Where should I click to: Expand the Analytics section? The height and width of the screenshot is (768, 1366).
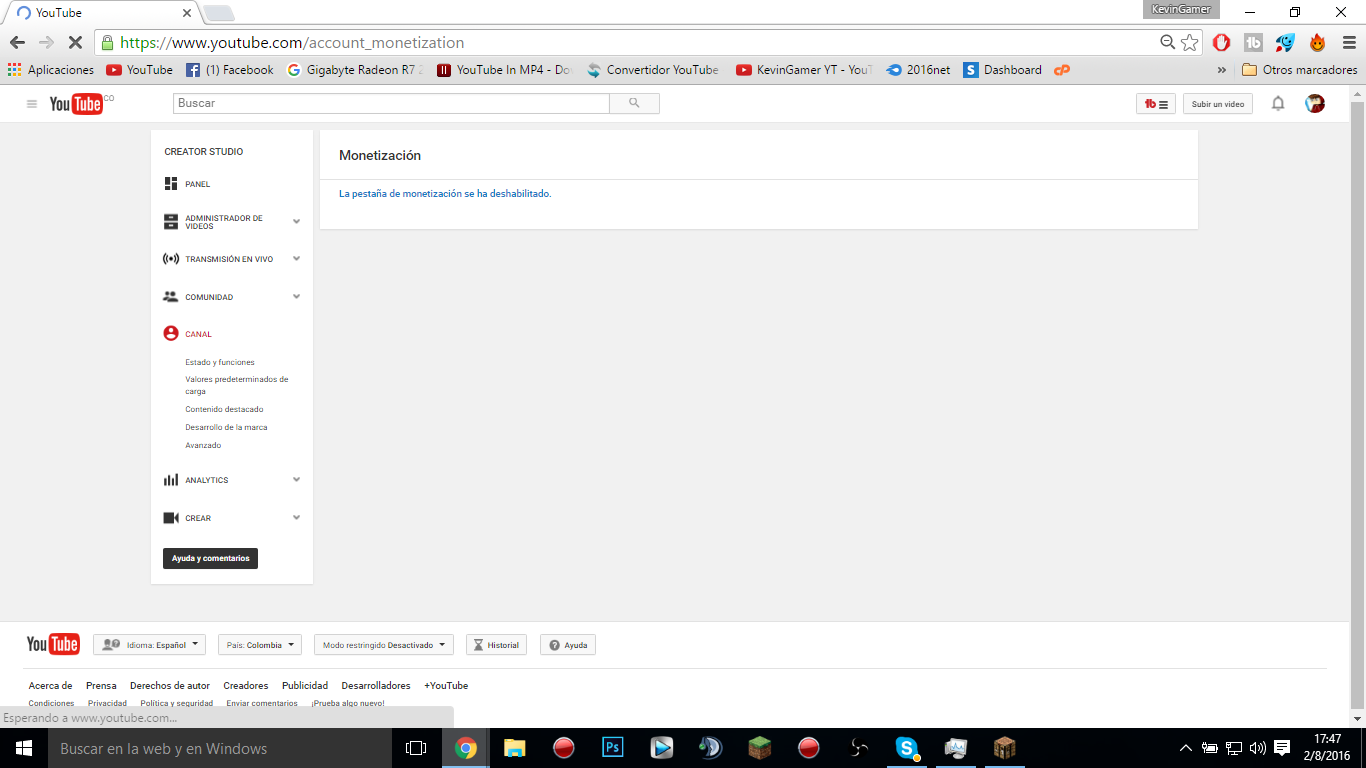[296, 480]
